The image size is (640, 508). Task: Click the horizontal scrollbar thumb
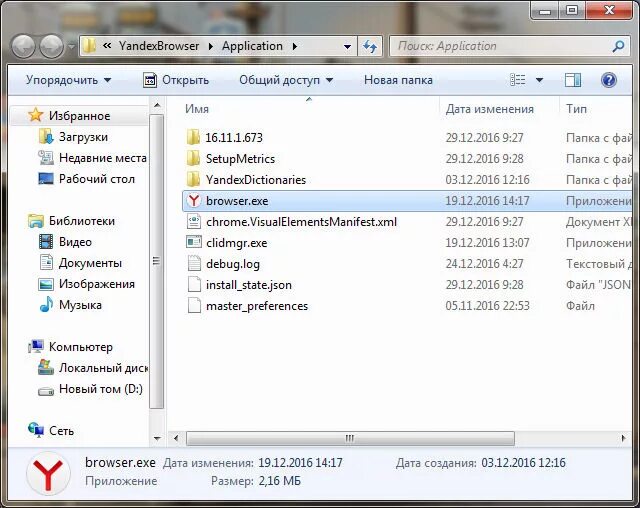pos(350,439)
